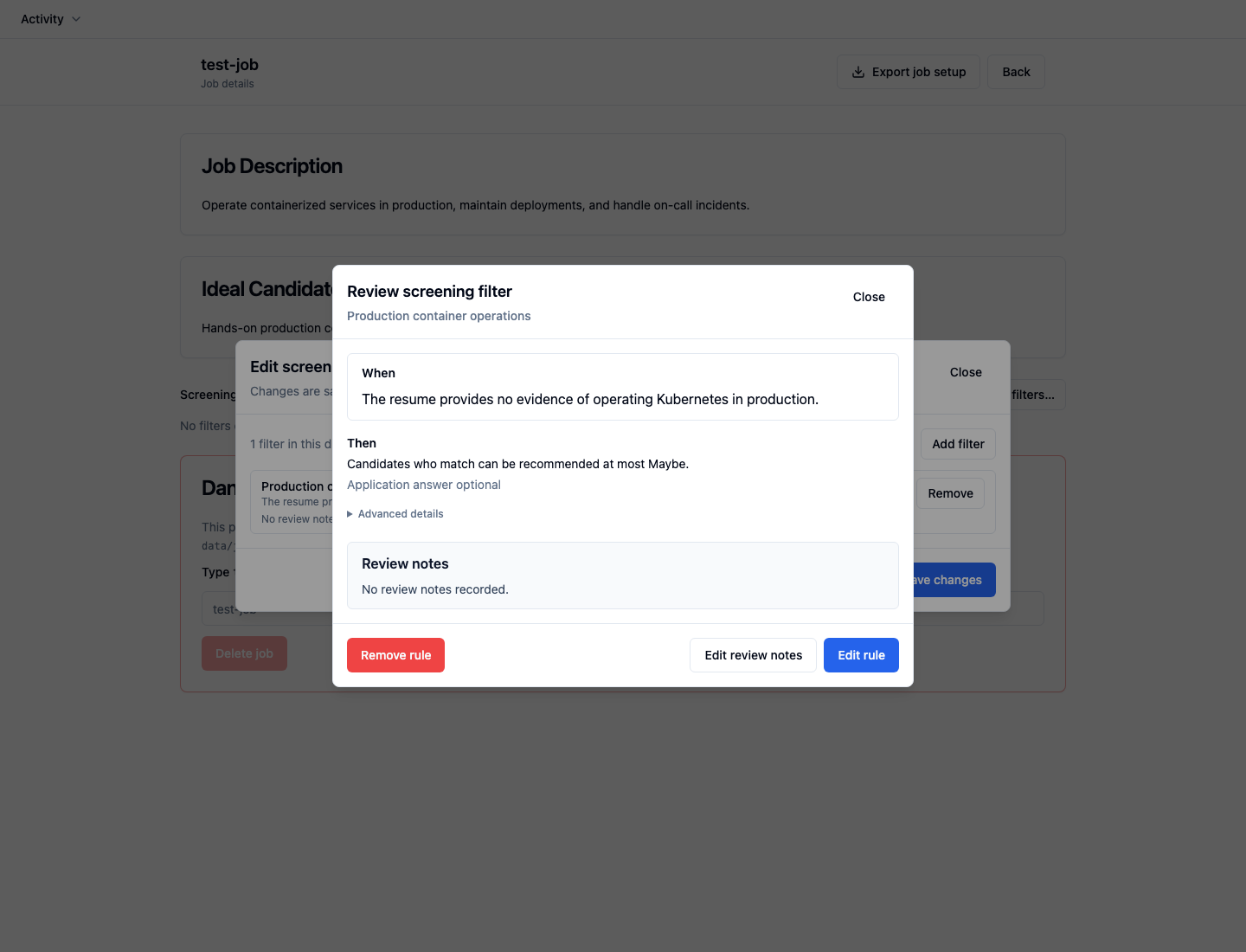Click the download icon on Export job setup
The image size is (1246, 952).
(858, 72)
